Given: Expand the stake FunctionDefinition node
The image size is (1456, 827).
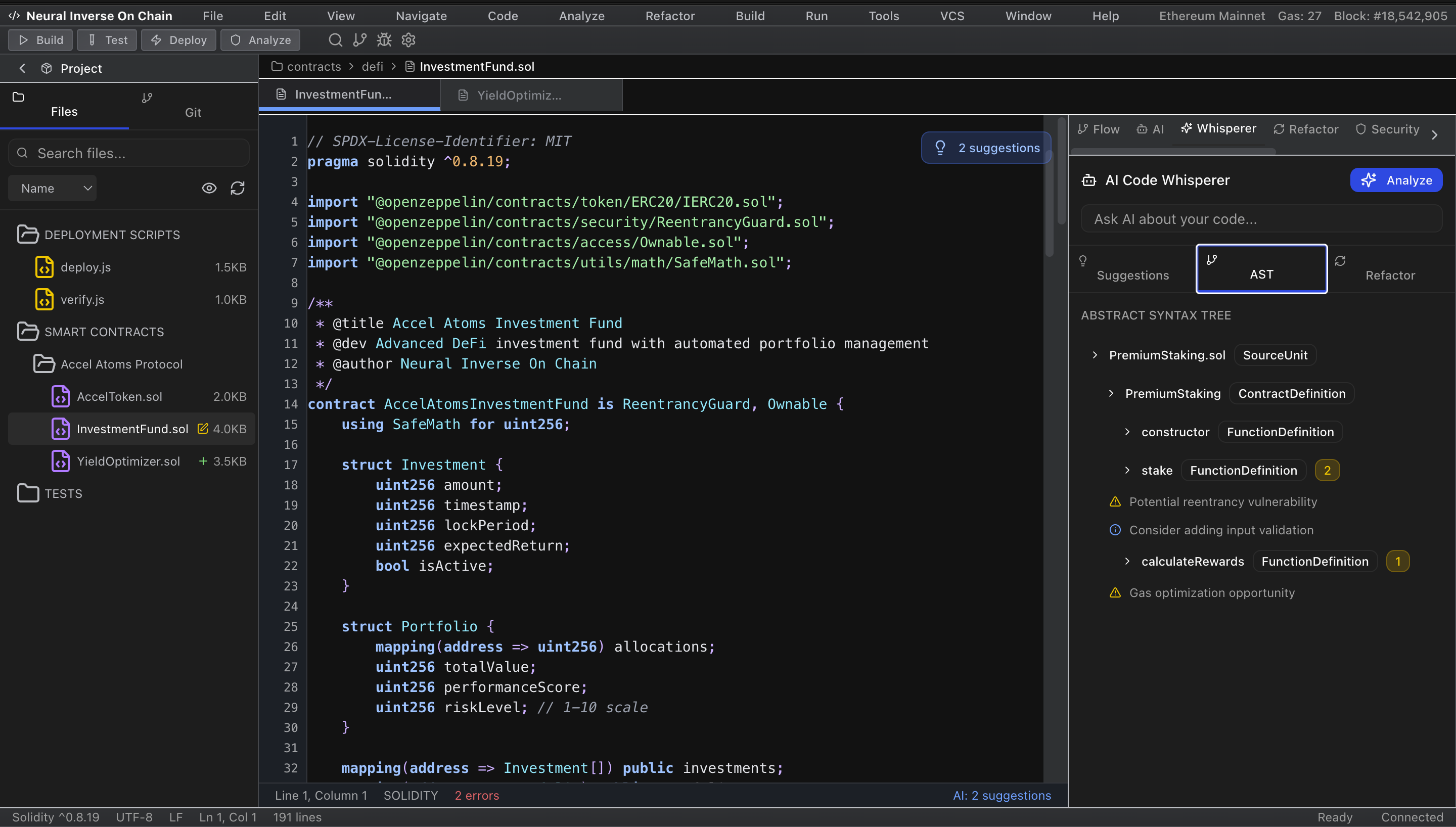Looking at the screenshot, I should [x=1127, y=470].
